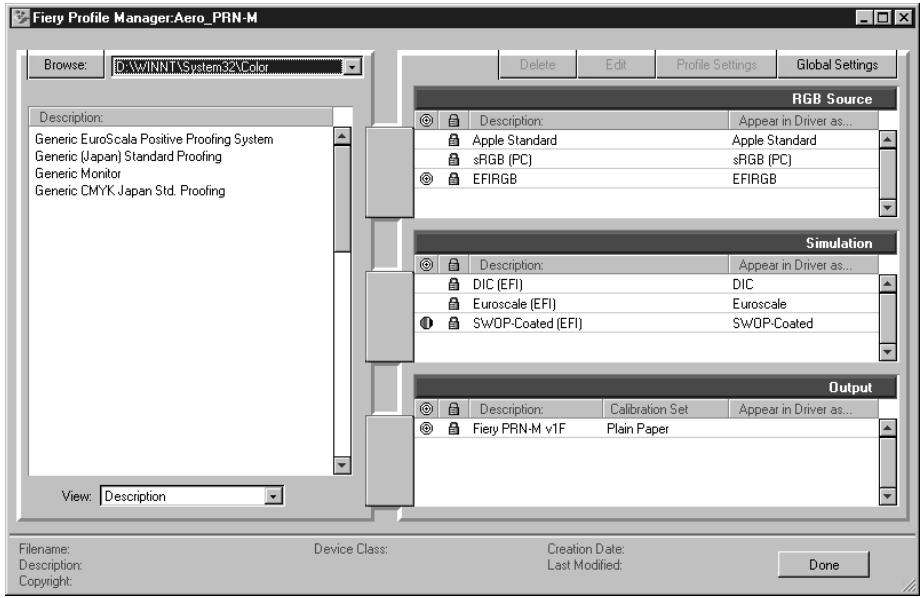Click Simulation list scroll up arrow
The image size is (920, 598).
click(888, 284)
